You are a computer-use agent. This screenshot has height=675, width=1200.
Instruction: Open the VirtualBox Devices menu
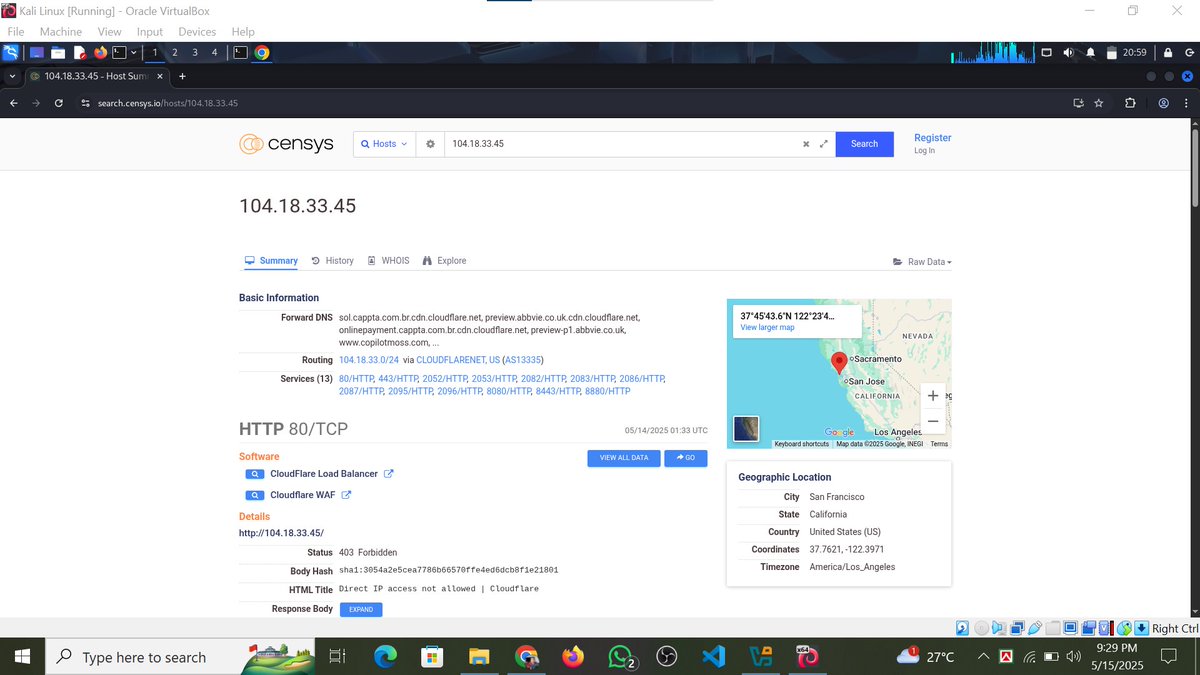[x=197, y=32]
